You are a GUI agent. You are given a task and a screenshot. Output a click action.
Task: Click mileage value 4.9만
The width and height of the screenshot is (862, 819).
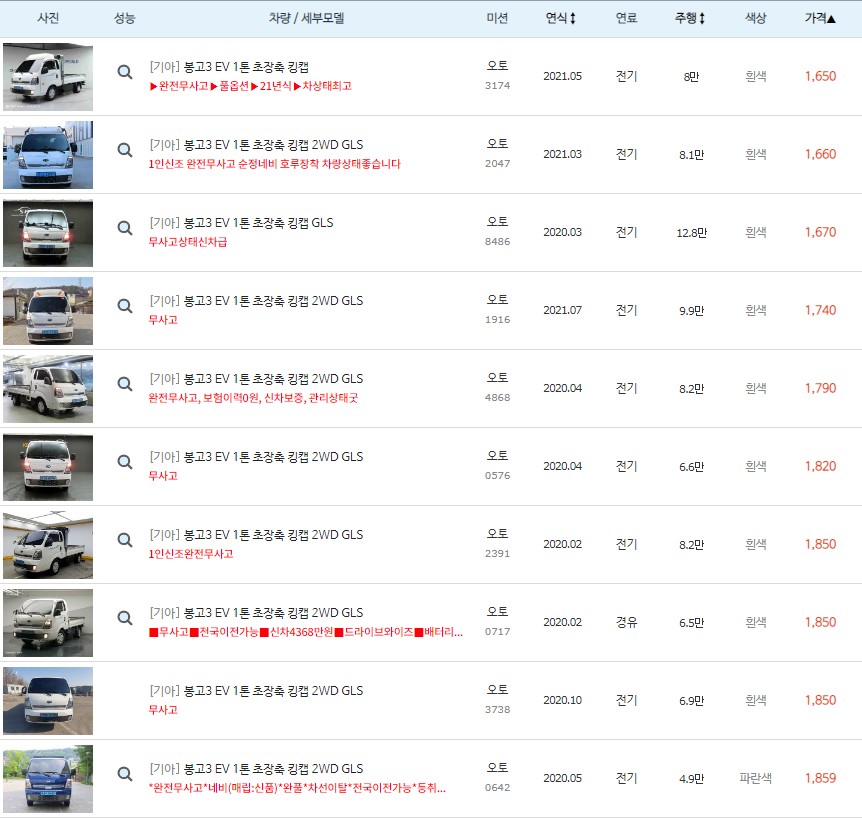[691, 779]
